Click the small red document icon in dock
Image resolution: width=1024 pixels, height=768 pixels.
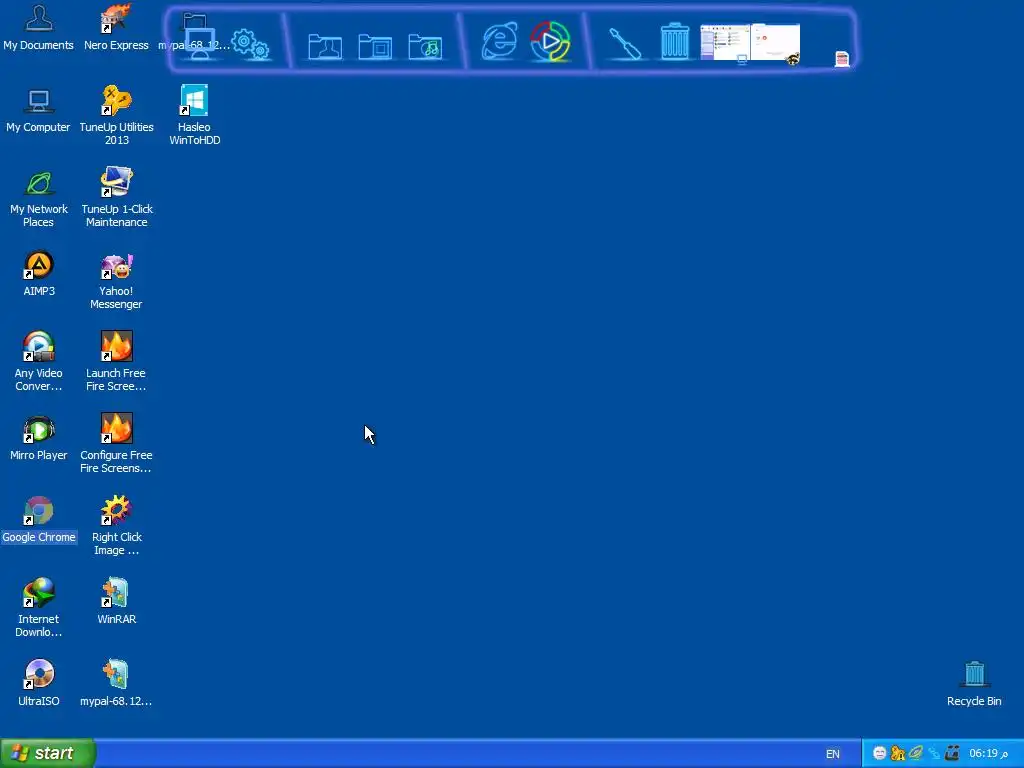pyautogui.click(x=842, y=59)
